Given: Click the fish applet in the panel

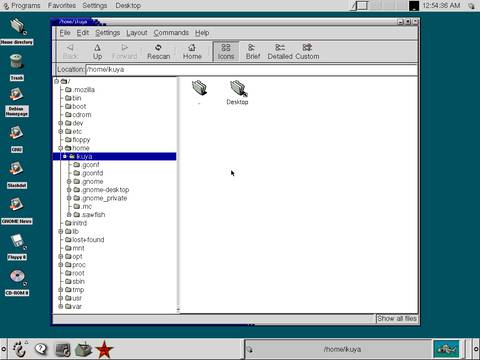Looking at the screenshot, I should (x=446, y=349).
